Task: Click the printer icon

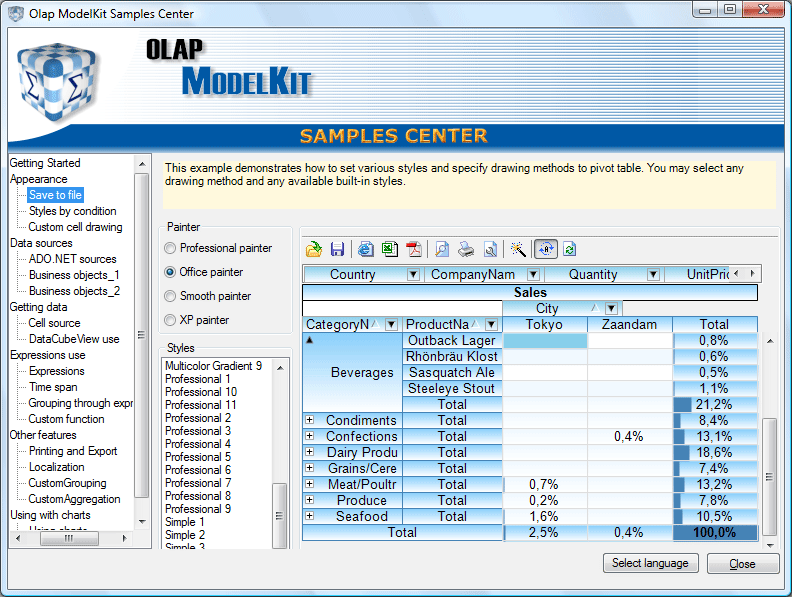Action: coord(466,249)
